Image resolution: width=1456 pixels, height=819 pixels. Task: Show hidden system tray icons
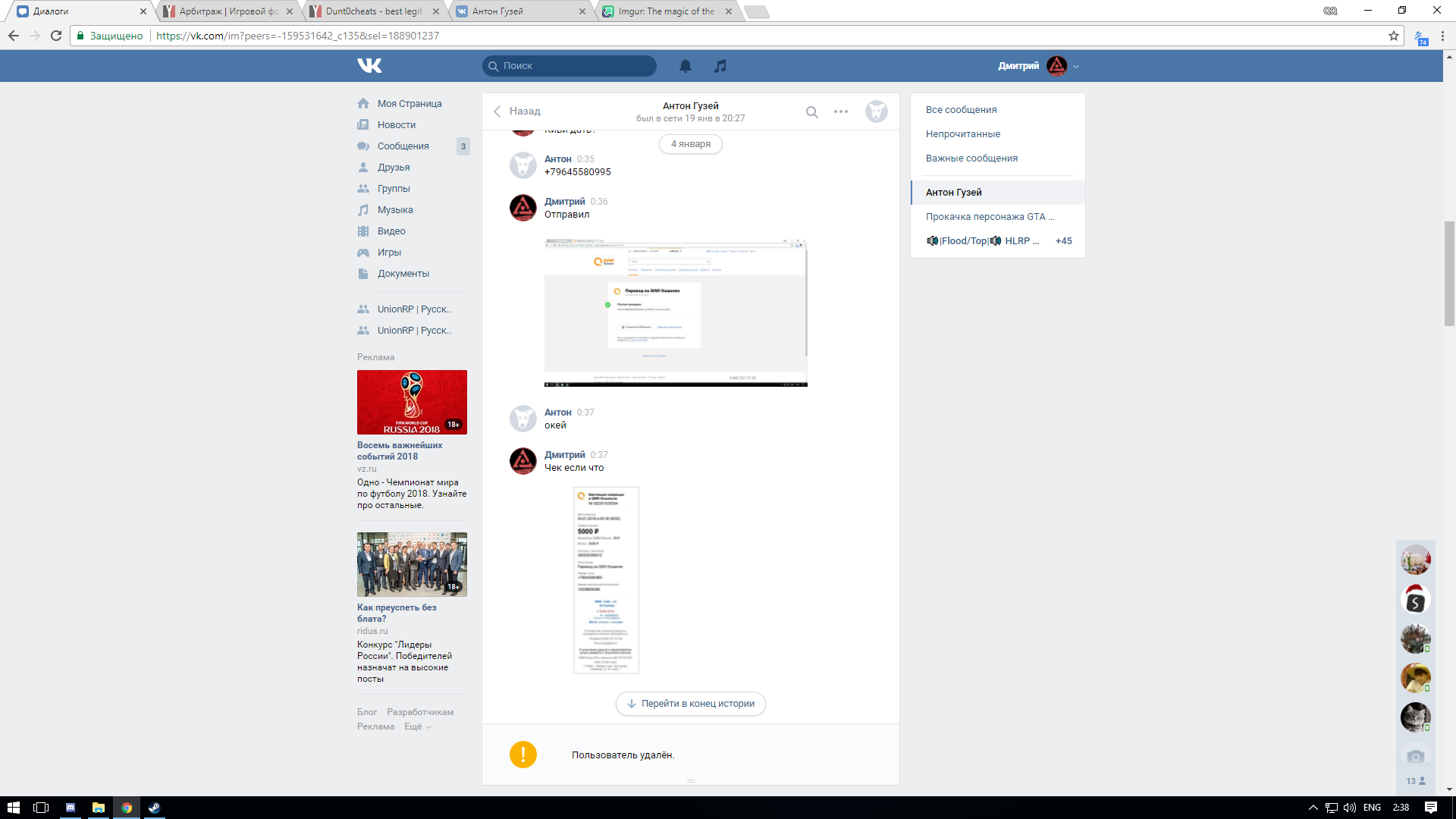click(1313, 808)
